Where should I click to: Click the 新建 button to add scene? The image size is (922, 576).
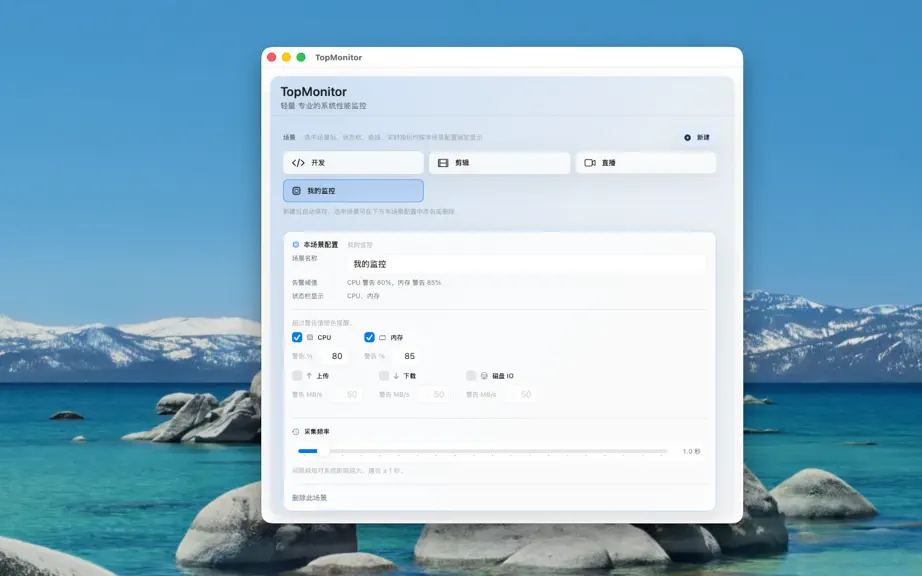pos(697,138)
